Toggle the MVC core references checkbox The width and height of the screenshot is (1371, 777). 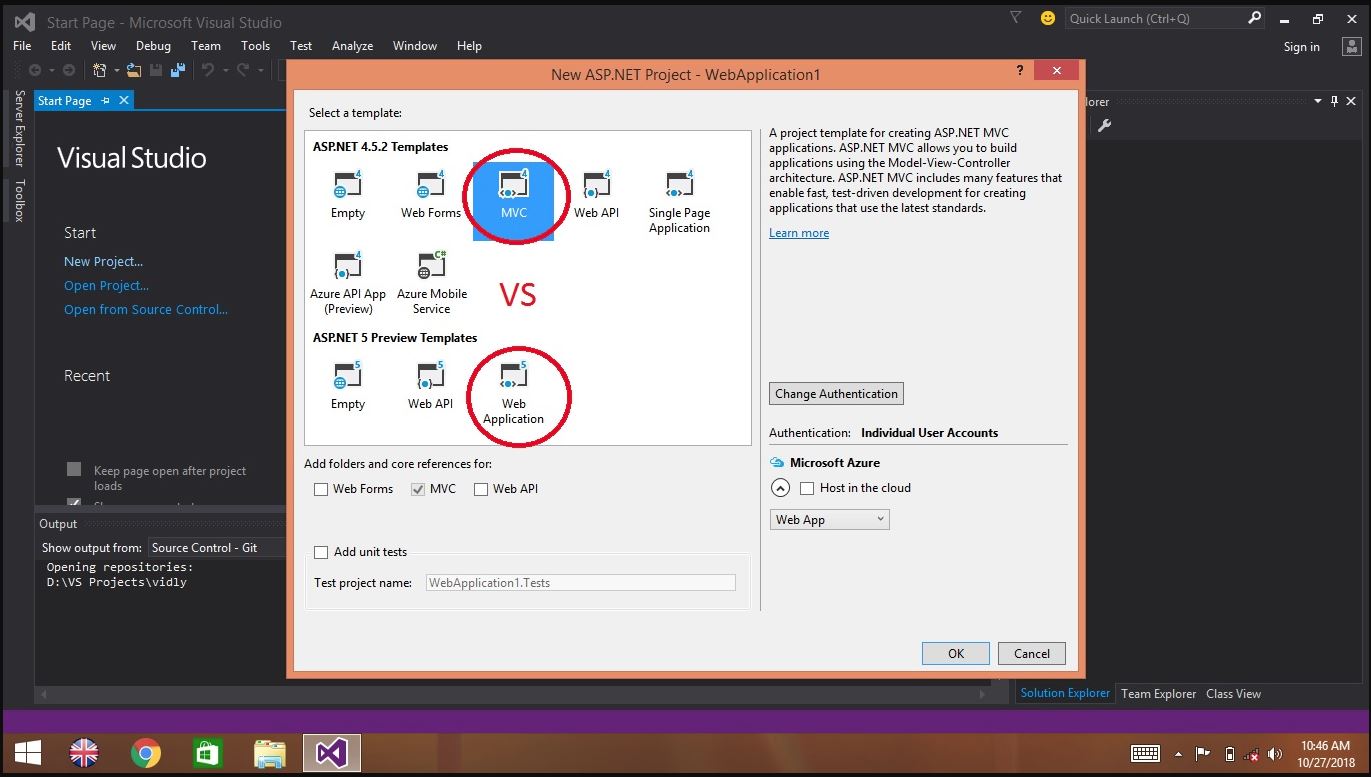(x=416, y=489)
